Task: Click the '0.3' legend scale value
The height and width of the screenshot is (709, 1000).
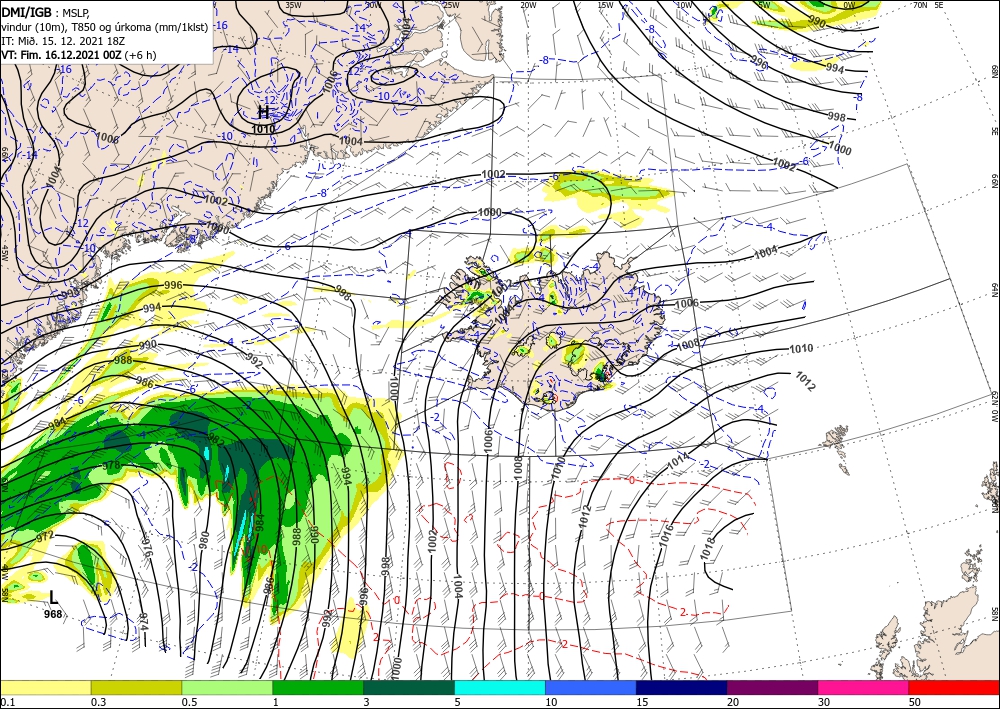Action: tap(98, 702)
